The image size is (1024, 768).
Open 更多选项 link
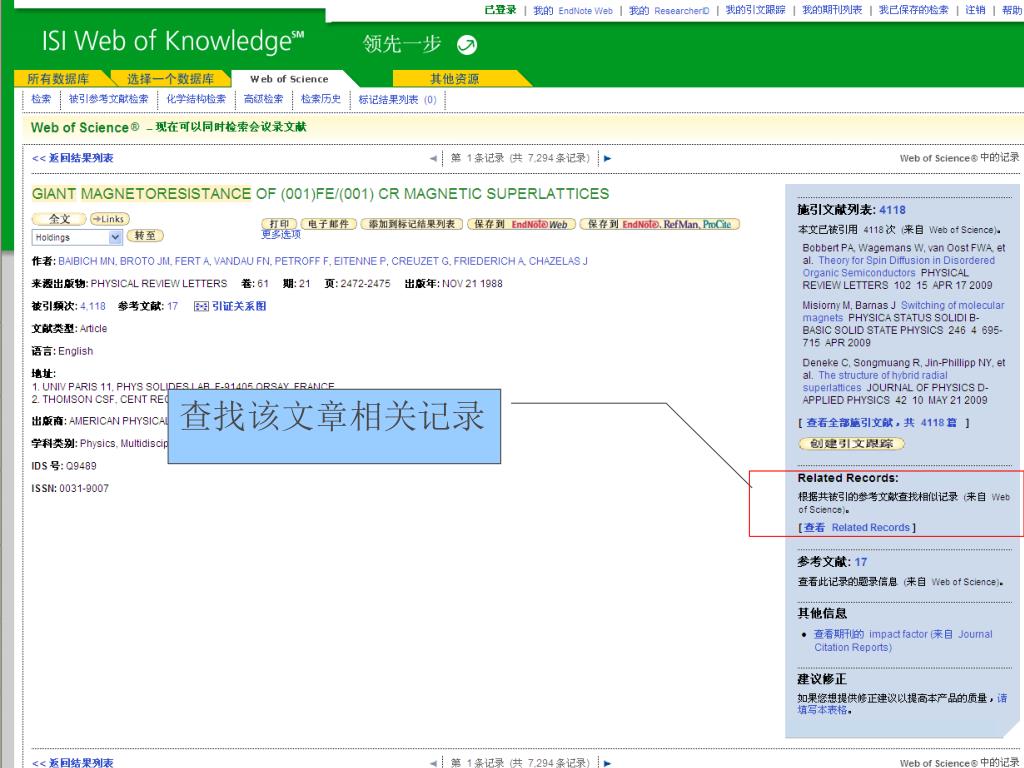[281, 234]
